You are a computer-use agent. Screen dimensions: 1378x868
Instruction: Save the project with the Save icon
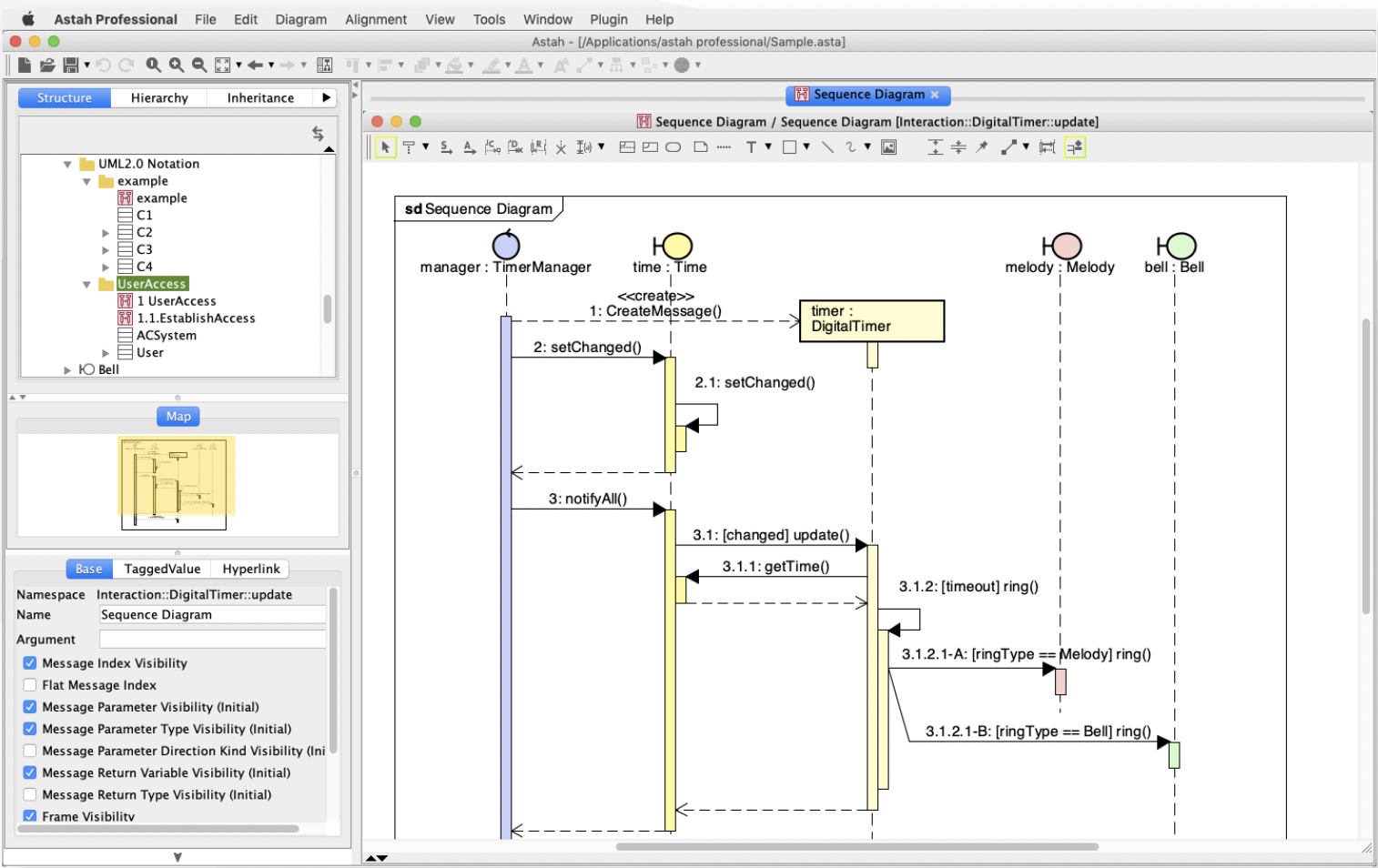(71, 65)
